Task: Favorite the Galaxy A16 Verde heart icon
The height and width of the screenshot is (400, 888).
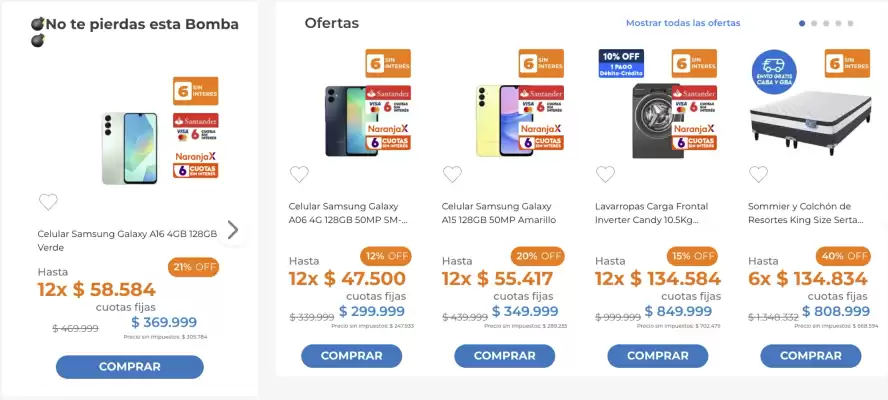Action: pos(48,202)
